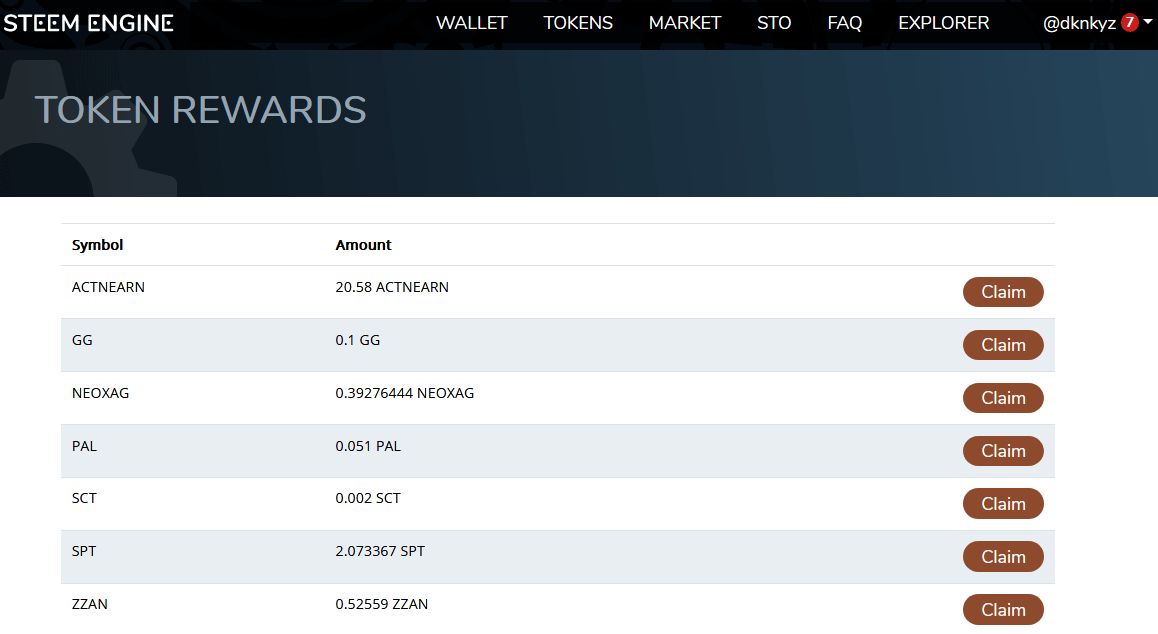1158x634 pixels.
Task: Select the amount 0.002 SCT
Action: point(368,498)
